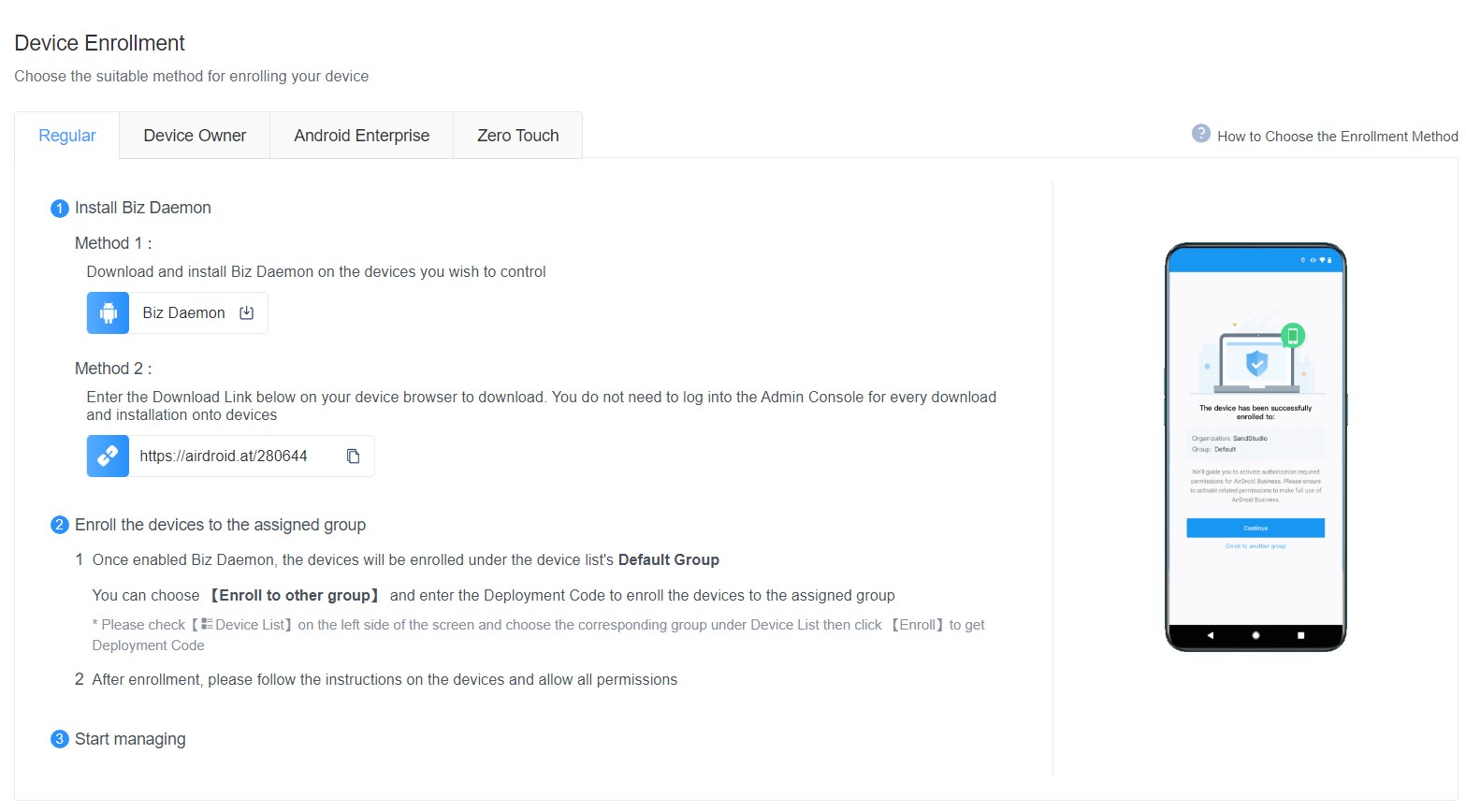The width and height of the screenshot is (1466, 812).
Task: Click the phone enrollment preview image
Action: 1256,447
